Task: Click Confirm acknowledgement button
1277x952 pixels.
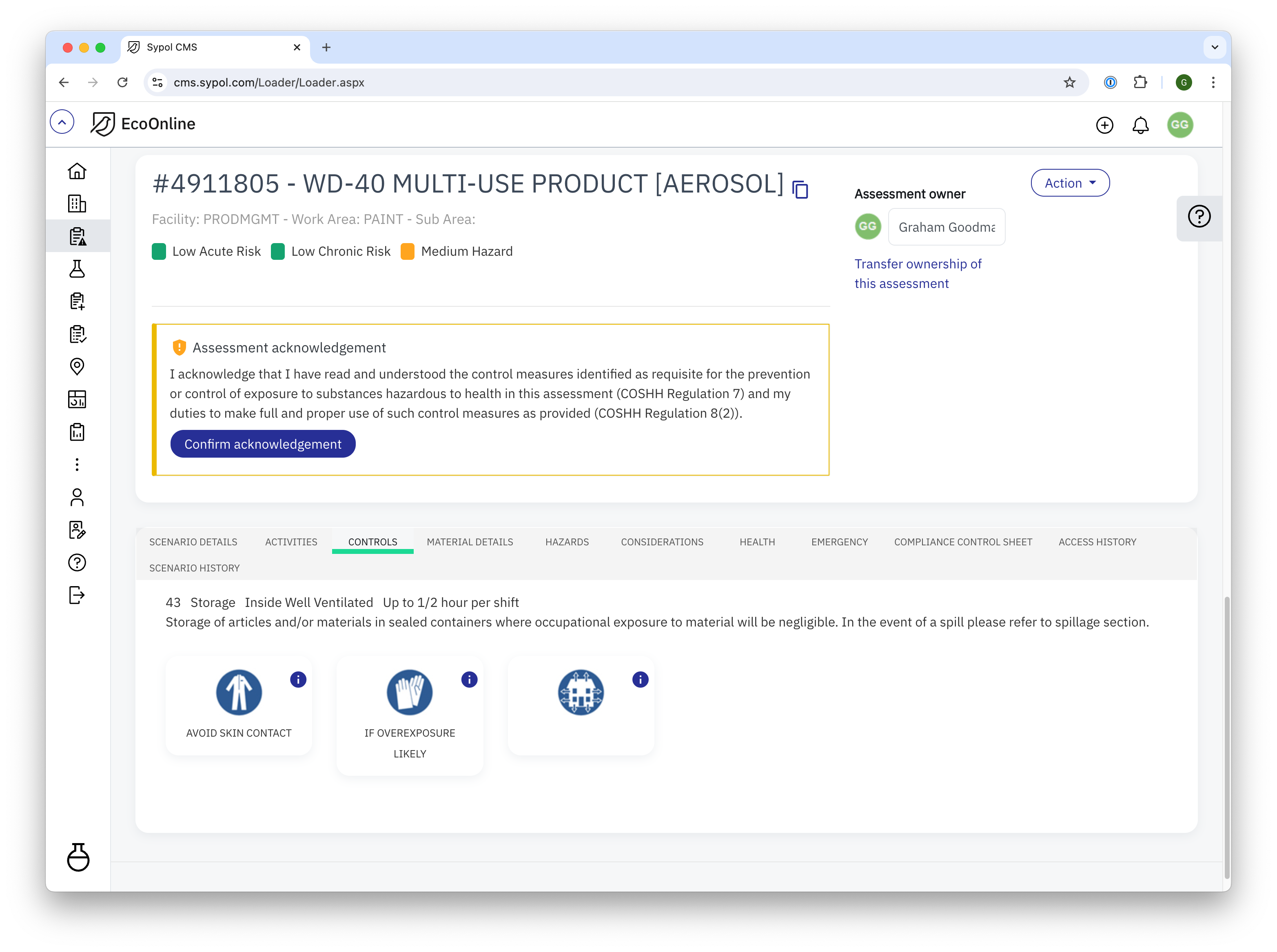Action: 263,443
